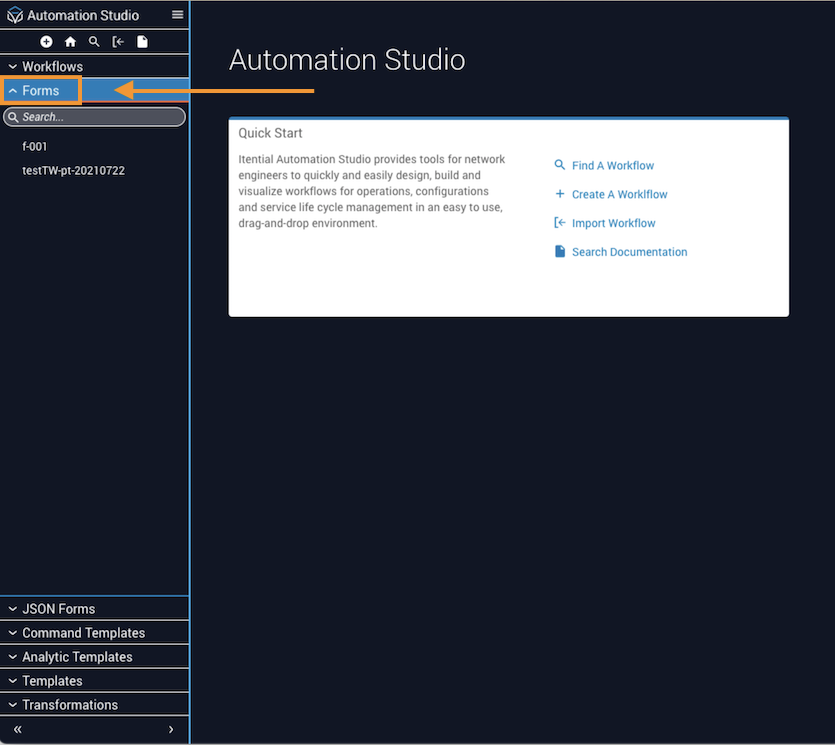Click the right chevron at sidebar bottom
The width and height of the screenshot is (835, 745).
pyautogui.click(x=171, y=729)
